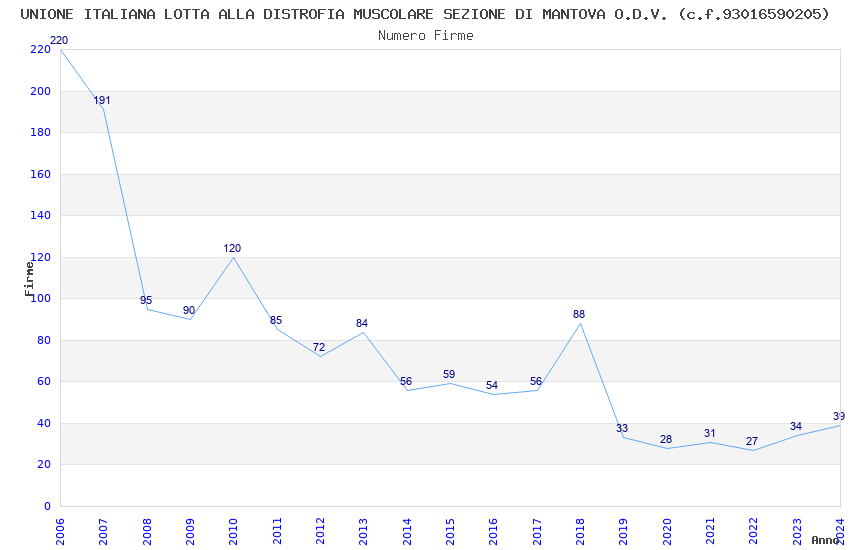Click the x-axis year label 2008
The image size is (850, 550).
click(147, 531)
